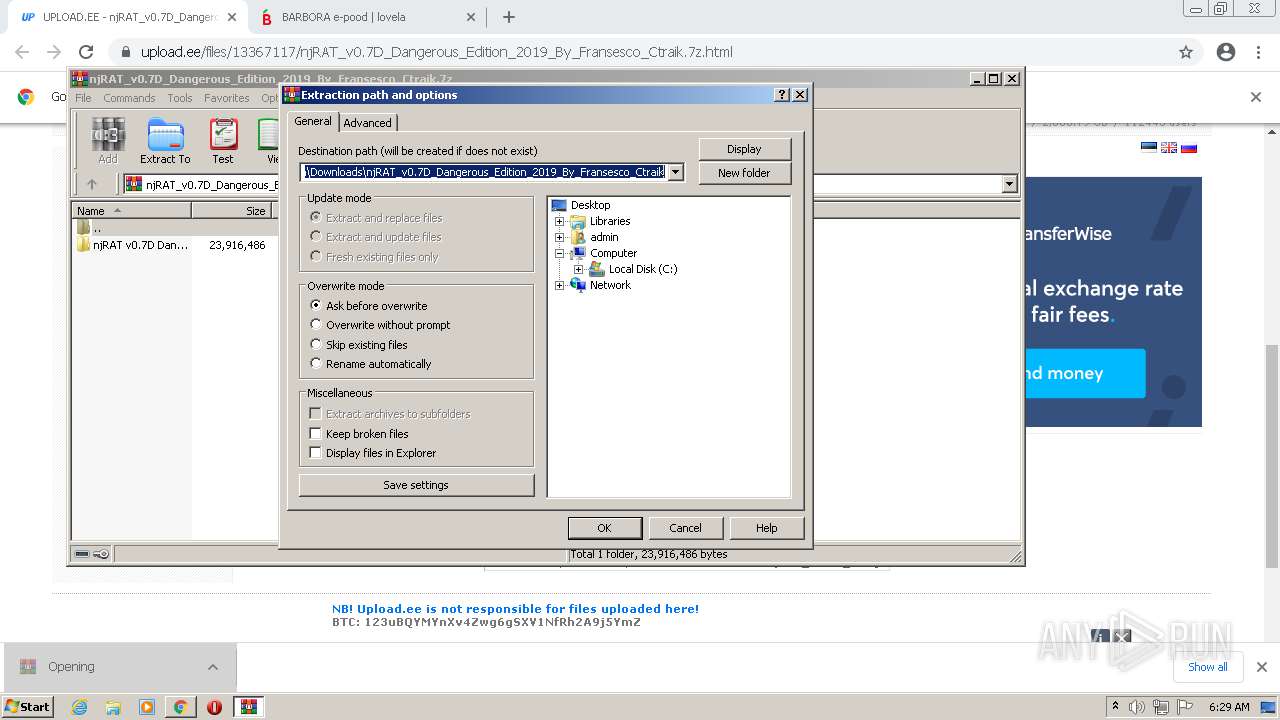Screen dimensions: 1280x720
Task: Show hidden tray icons arrow
Action: [1115, 707]
